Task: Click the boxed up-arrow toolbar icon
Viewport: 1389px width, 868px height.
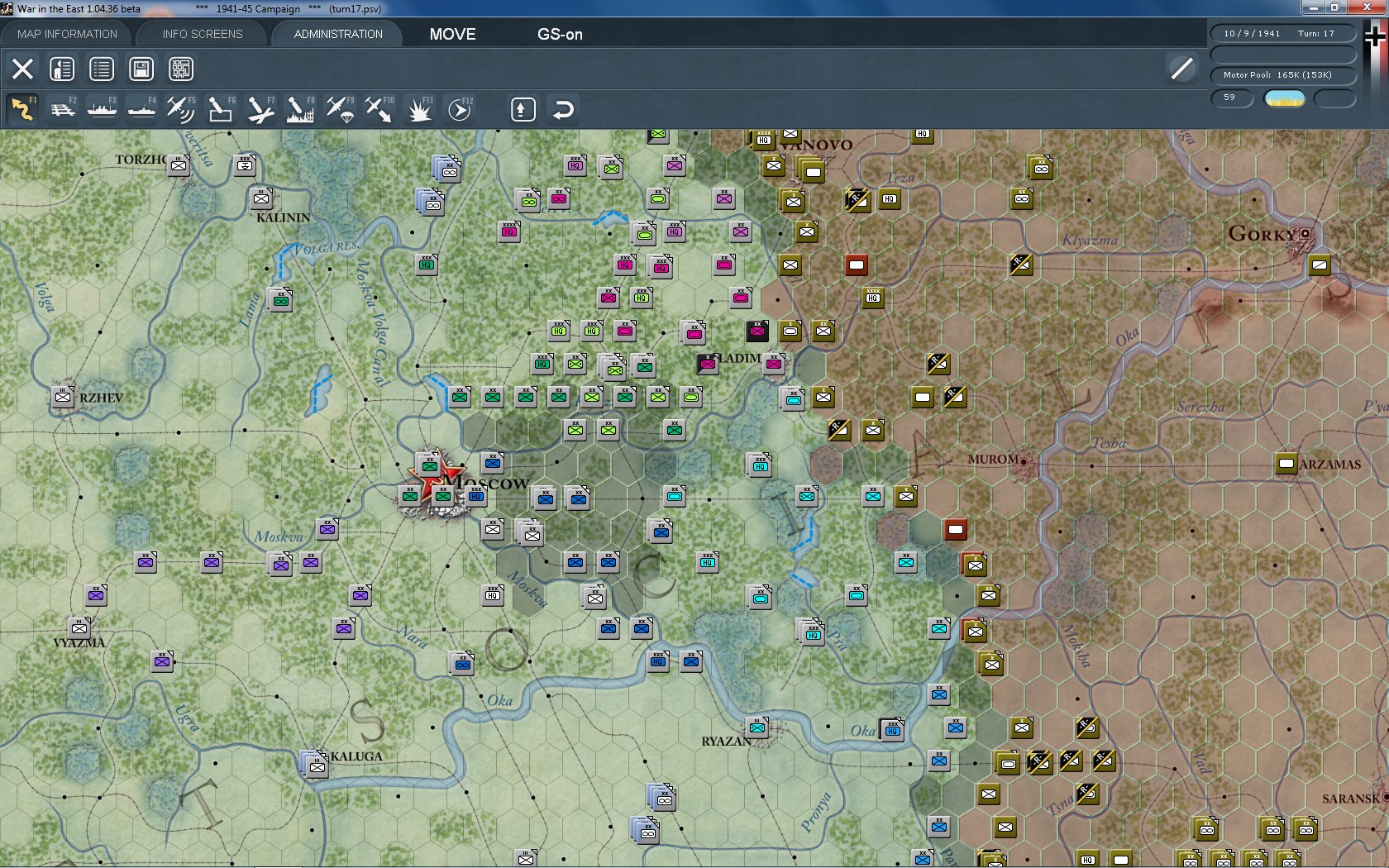Action: (523, 109)
